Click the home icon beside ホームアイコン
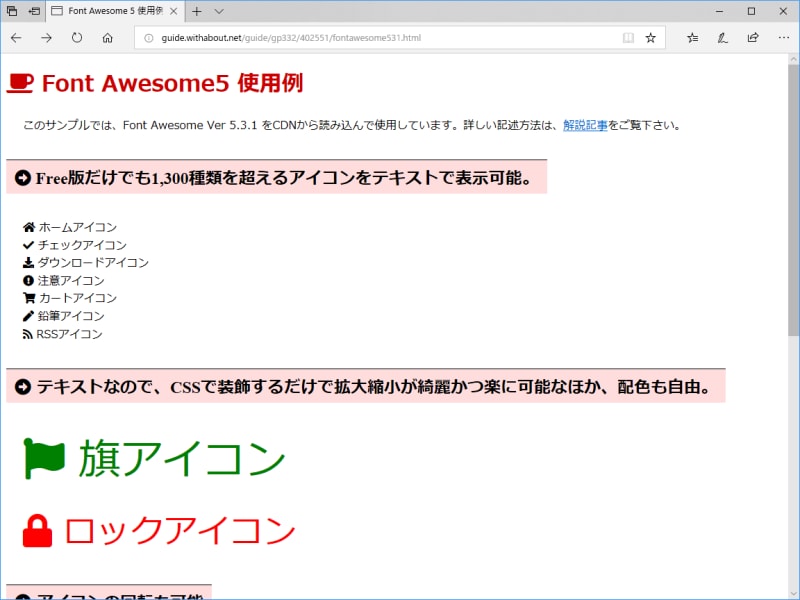800x600 pixels. pyautogui.click(x=27, y=227)
